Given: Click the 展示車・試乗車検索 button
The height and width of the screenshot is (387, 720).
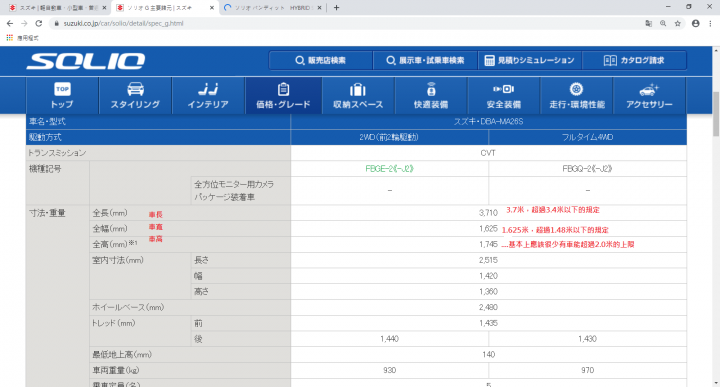Looking at the screenshot, I should pyautogui.click(x=425, y=60).
